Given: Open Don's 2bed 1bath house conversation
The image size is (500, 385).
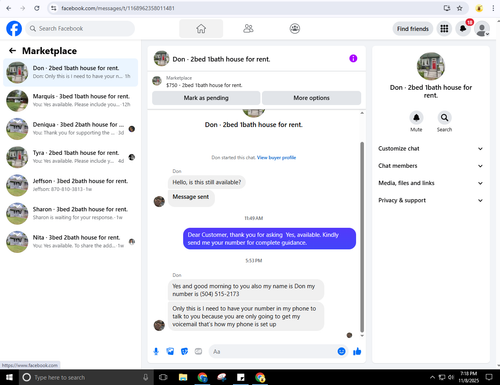Looking at the screenshot, I should tap(70, 72).
